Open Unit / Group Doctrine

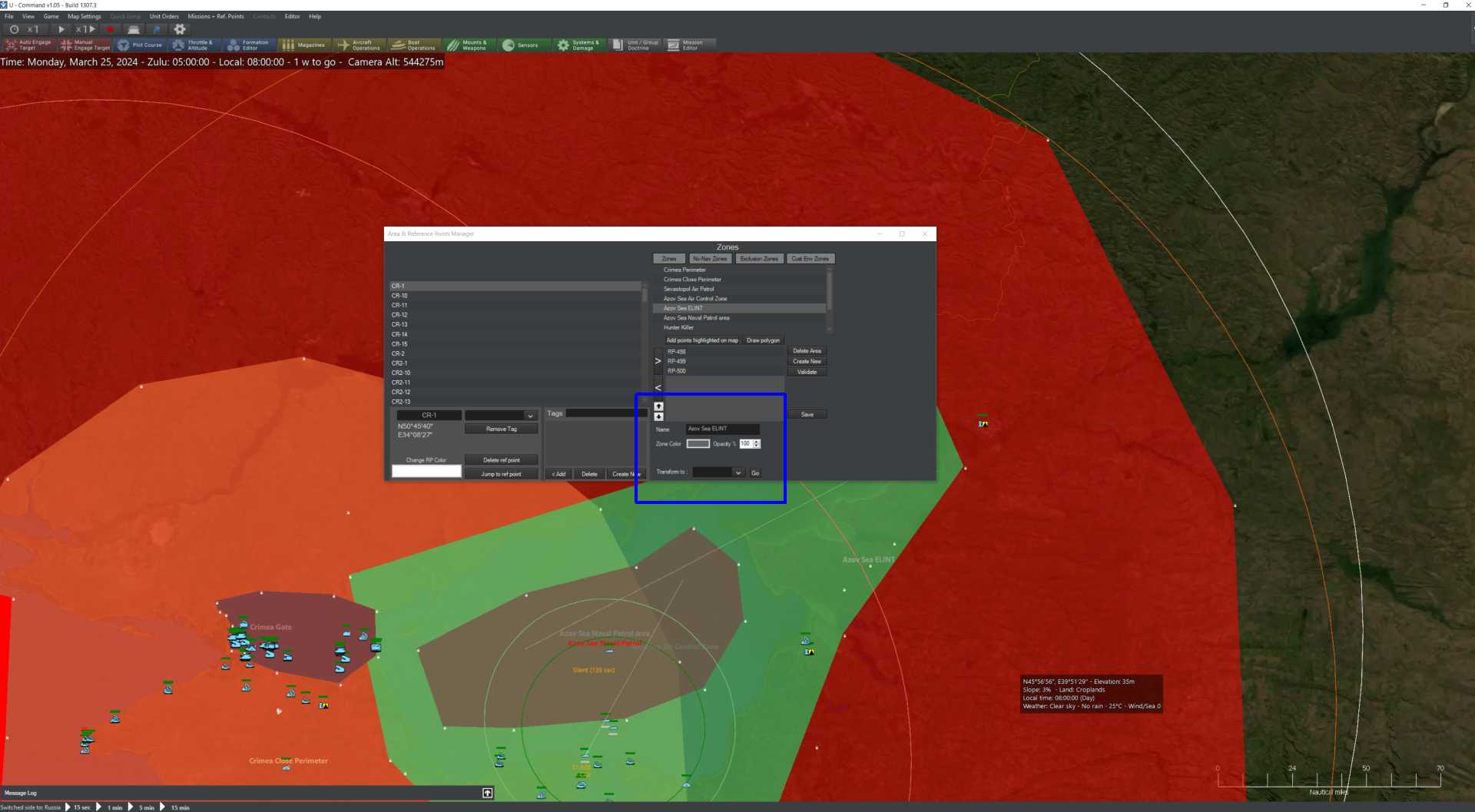coord(635,45)
